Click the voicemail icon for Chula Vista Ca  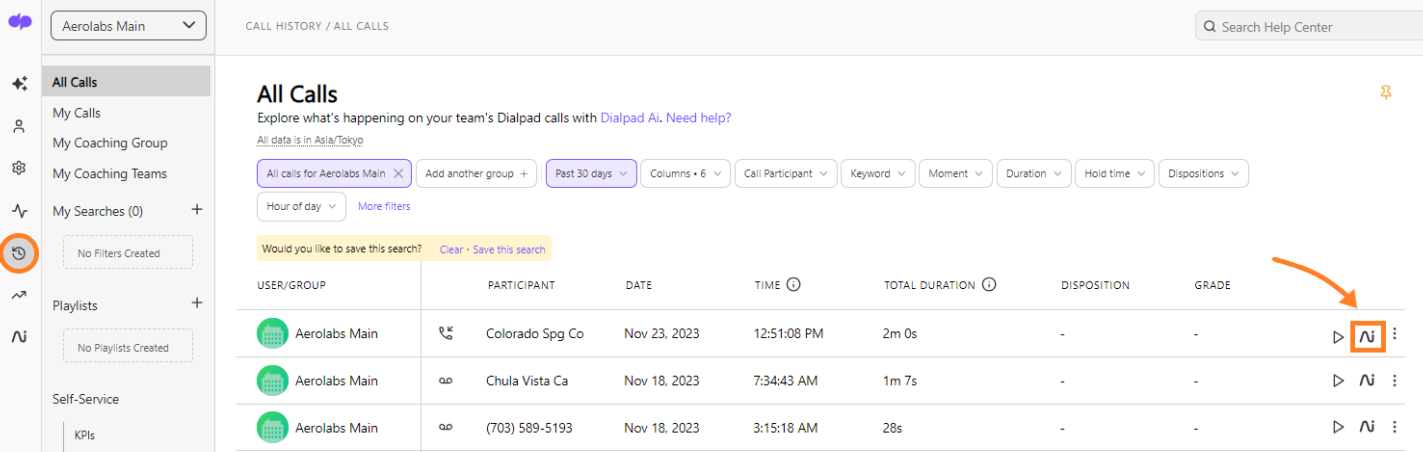446,380
